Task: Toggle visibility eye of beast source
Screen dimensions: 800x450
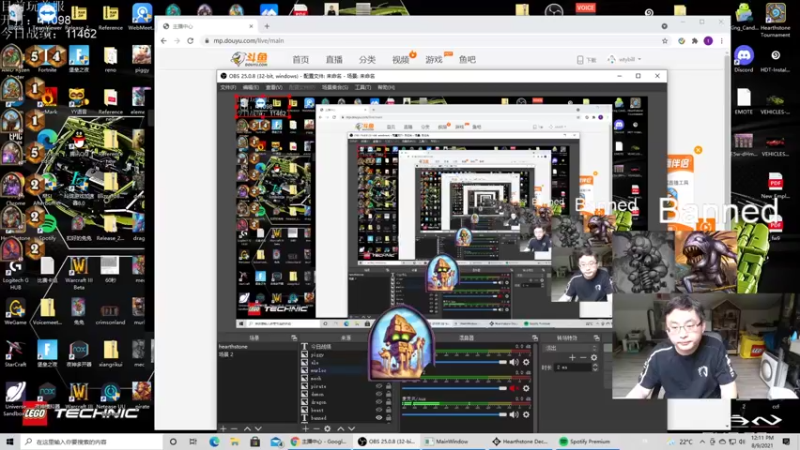Action: (x=379, y=410)
